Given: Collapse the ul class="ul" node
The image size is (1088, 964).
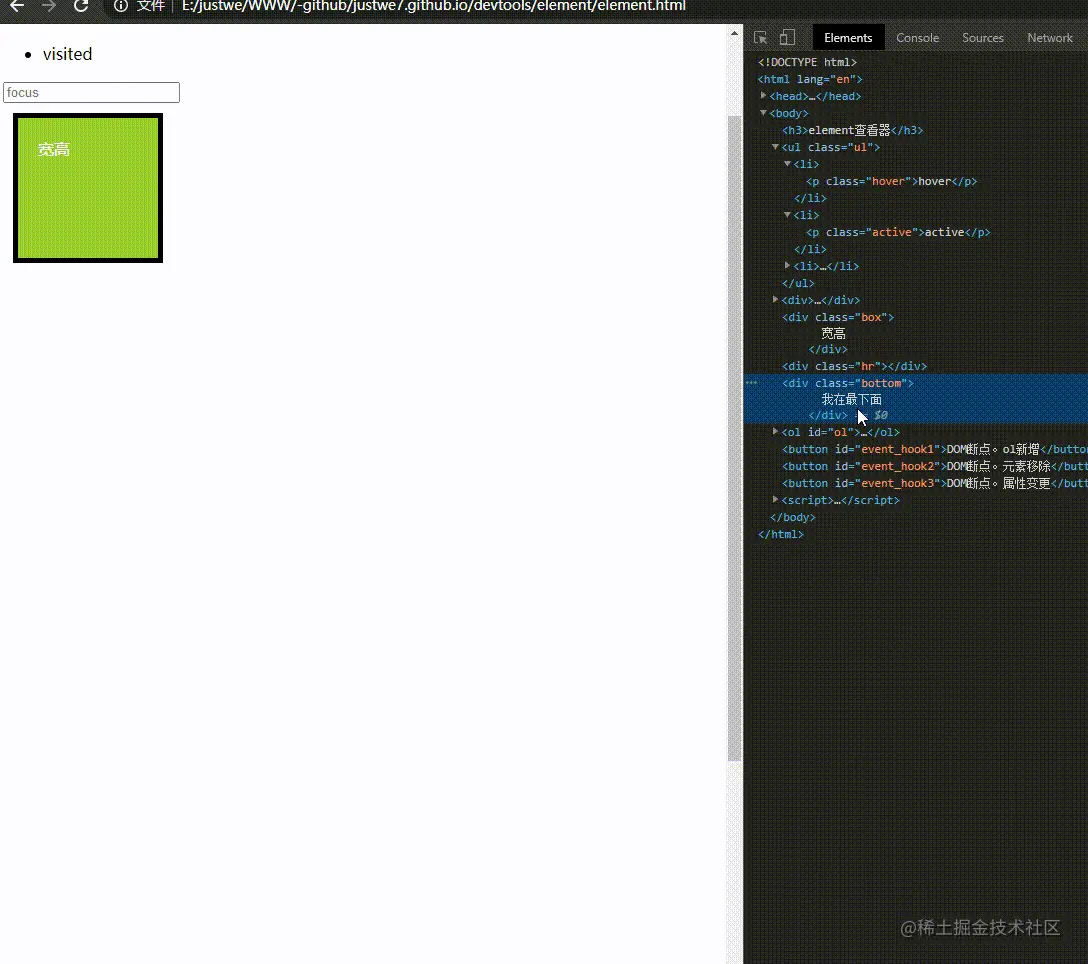Looking at the screenshot, I should (x=775, y=146).
